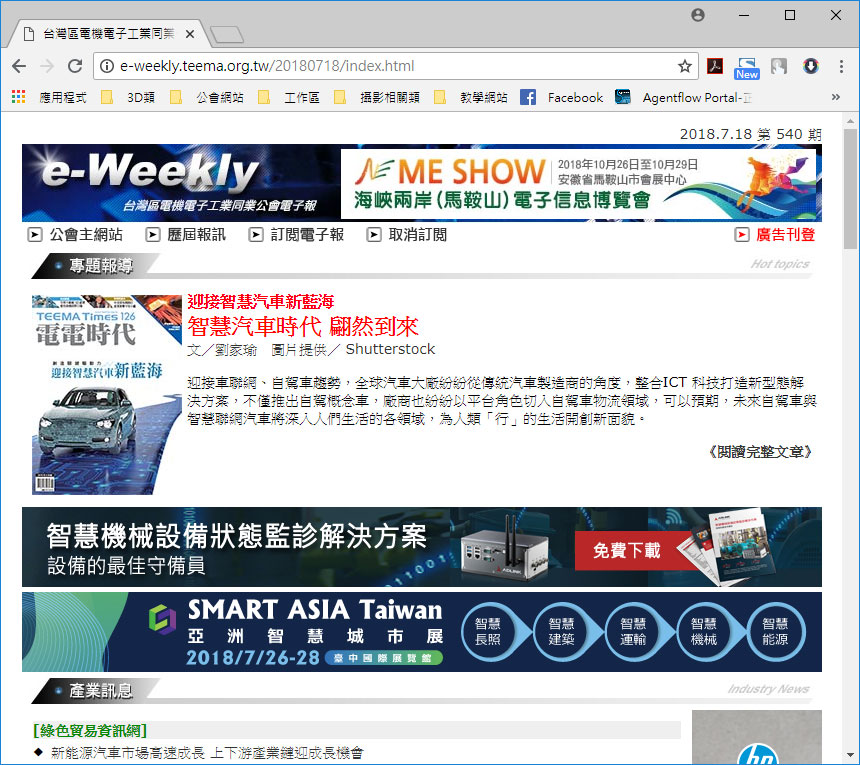Open the Agentflow Portal bookmark
The width and height of the screenshot is (860, 765).
coord(683,98)
